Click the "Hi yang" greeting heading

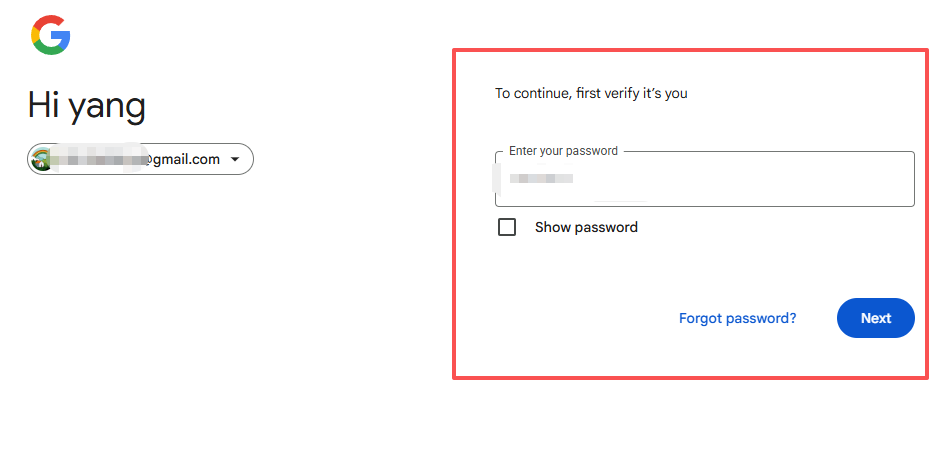87,105
